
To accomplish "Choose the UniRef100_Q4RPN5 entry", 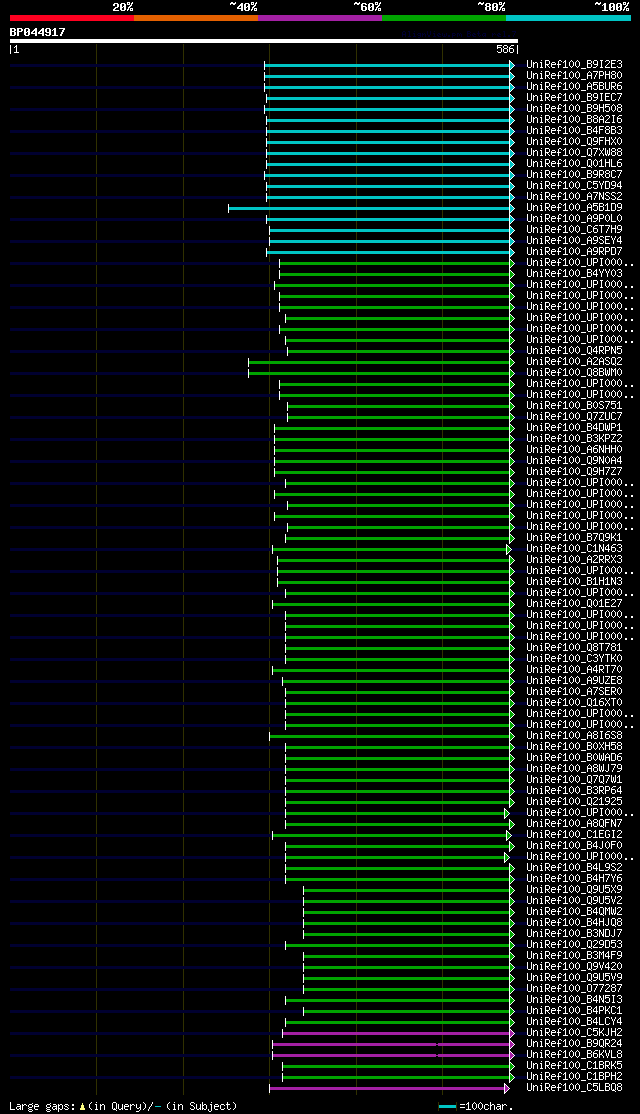I will click(x=574, y=351).
